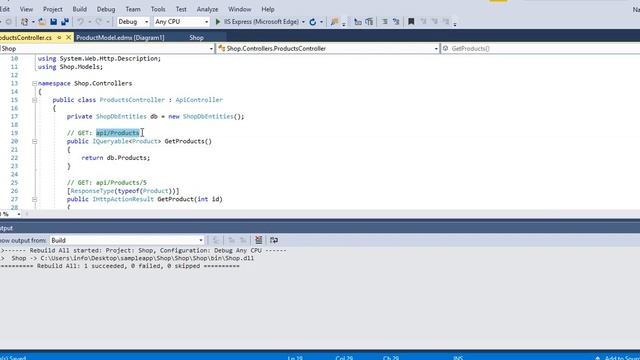Click the New Project toolbar icon
The image size is (640, 360).
pyautogui.click(x=24, y=22)
